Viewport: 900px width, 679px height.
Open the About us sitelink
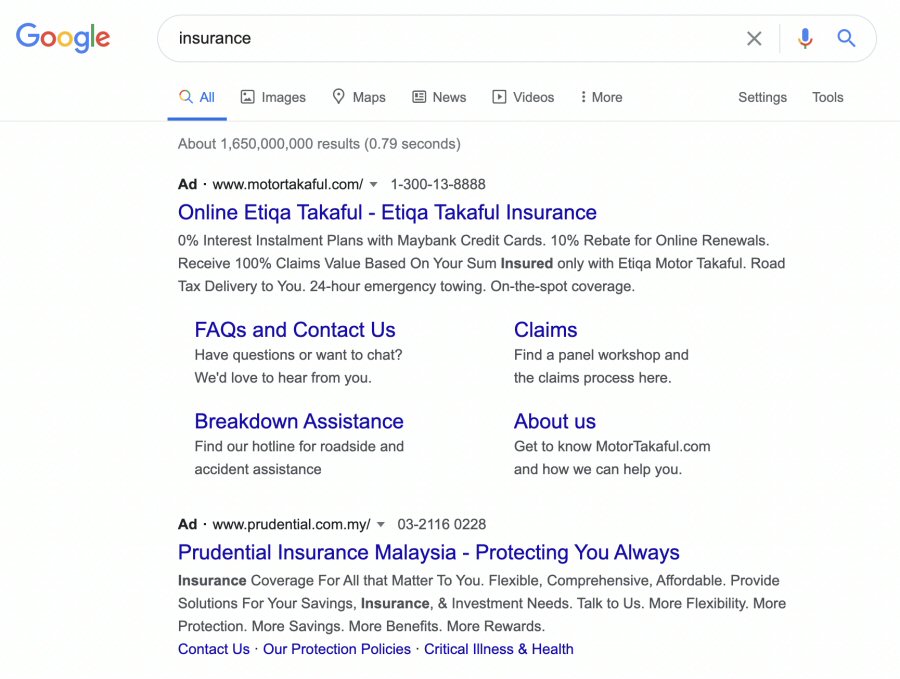(554, 421)
